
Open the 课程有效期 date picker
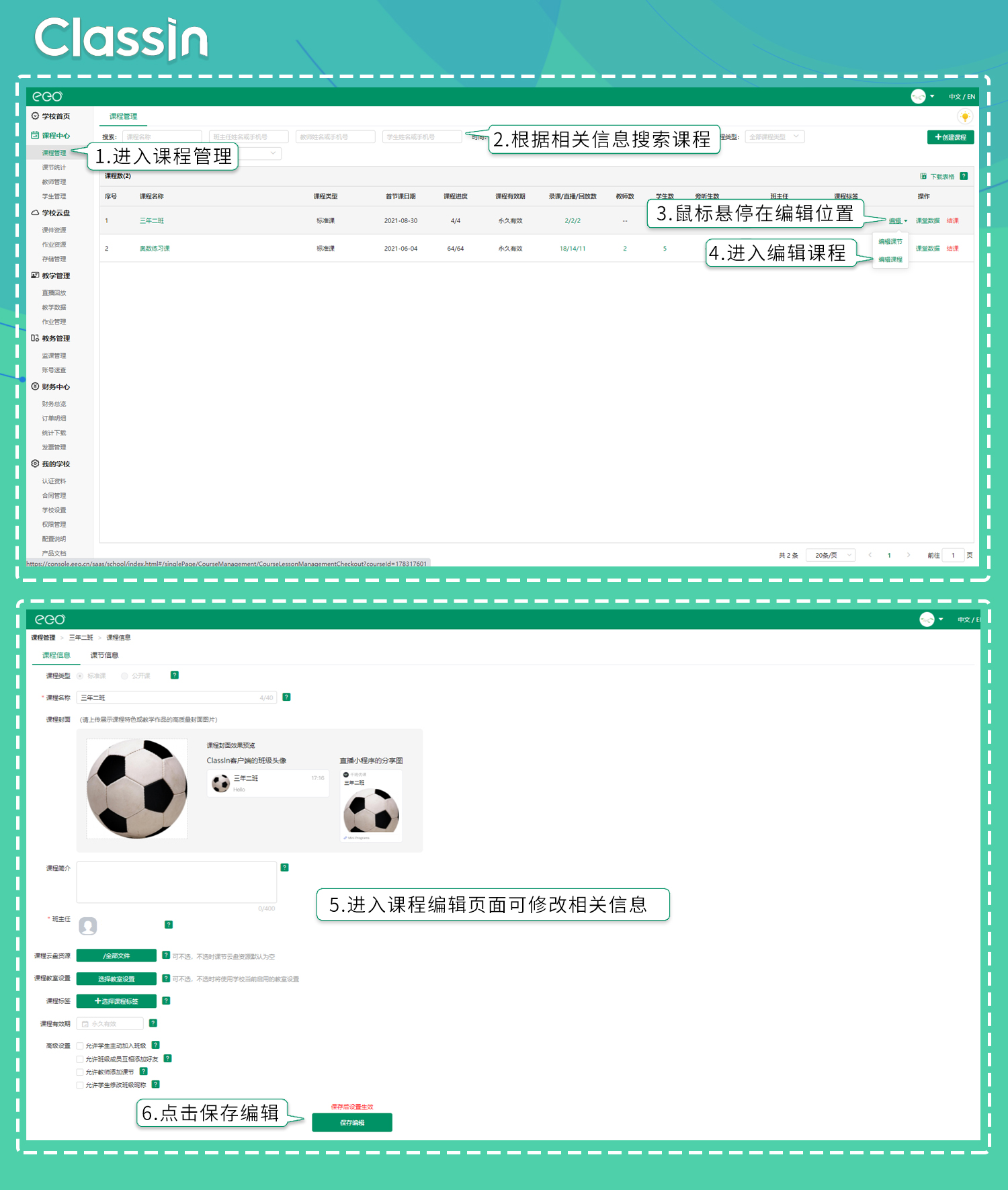(110, 1023)
